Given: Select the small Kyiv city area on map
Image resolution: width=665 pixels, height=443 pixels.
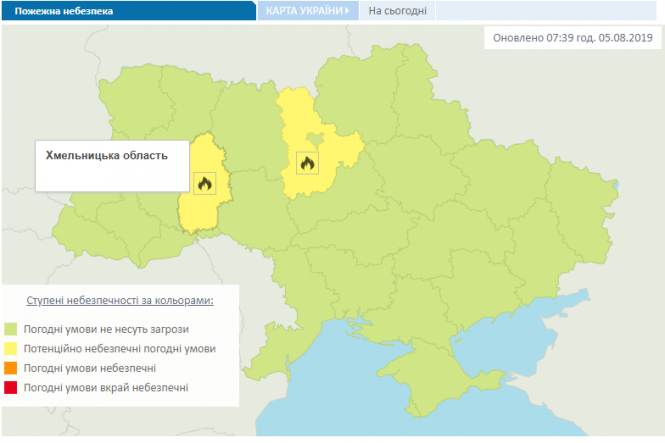Looking at the screenshot, I should pos(315,138).
